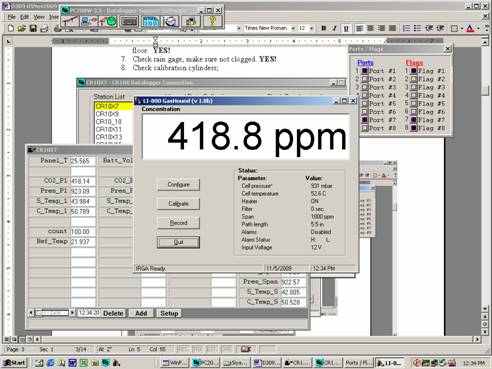Click the Panel_T value field 25.565
Image resolution: width=492 pixels, height=369 pixels.
tap(83, 161)
